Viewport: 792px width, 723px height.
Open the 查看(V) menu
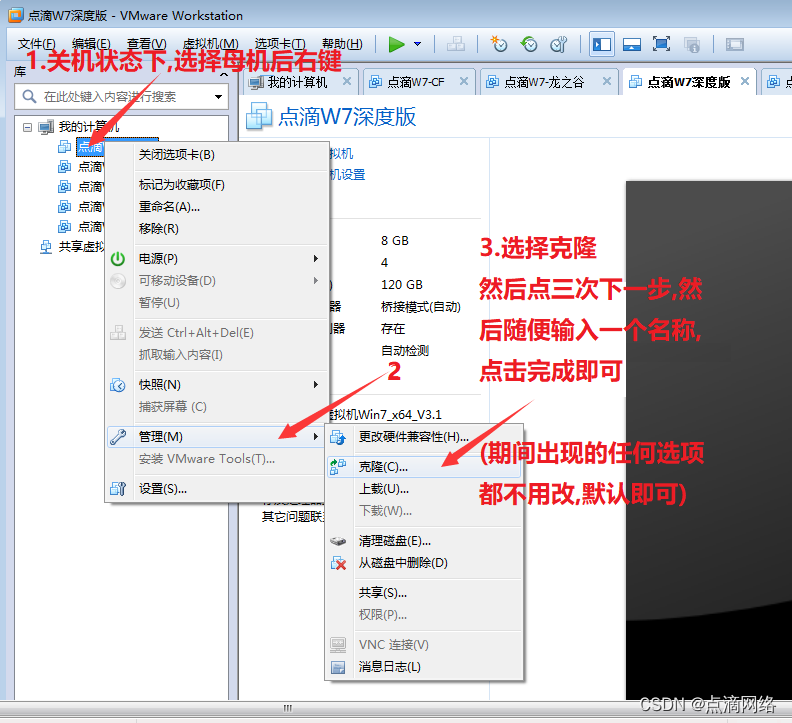point(146,44)
